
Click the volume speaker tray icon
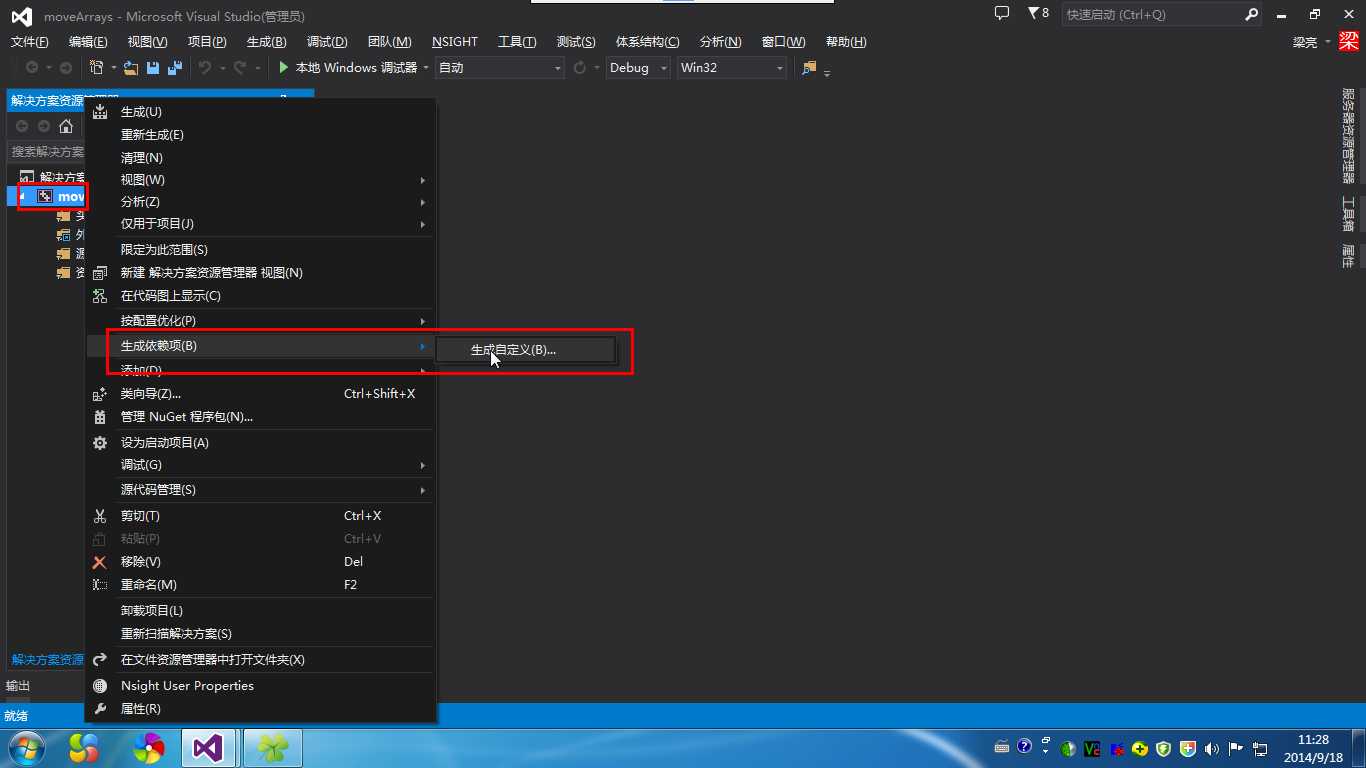[x=1212, y=748]
